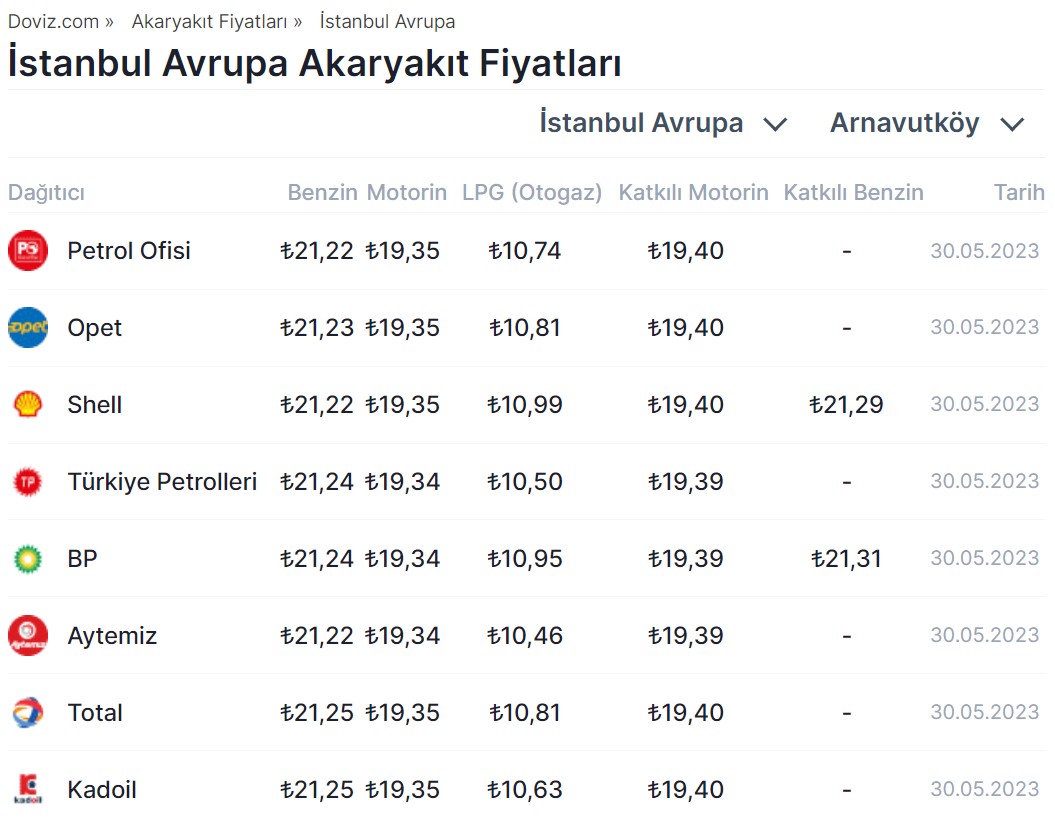
Task: Select the Türkiye Petrolleri distributor name
Action: coord(162,482)
